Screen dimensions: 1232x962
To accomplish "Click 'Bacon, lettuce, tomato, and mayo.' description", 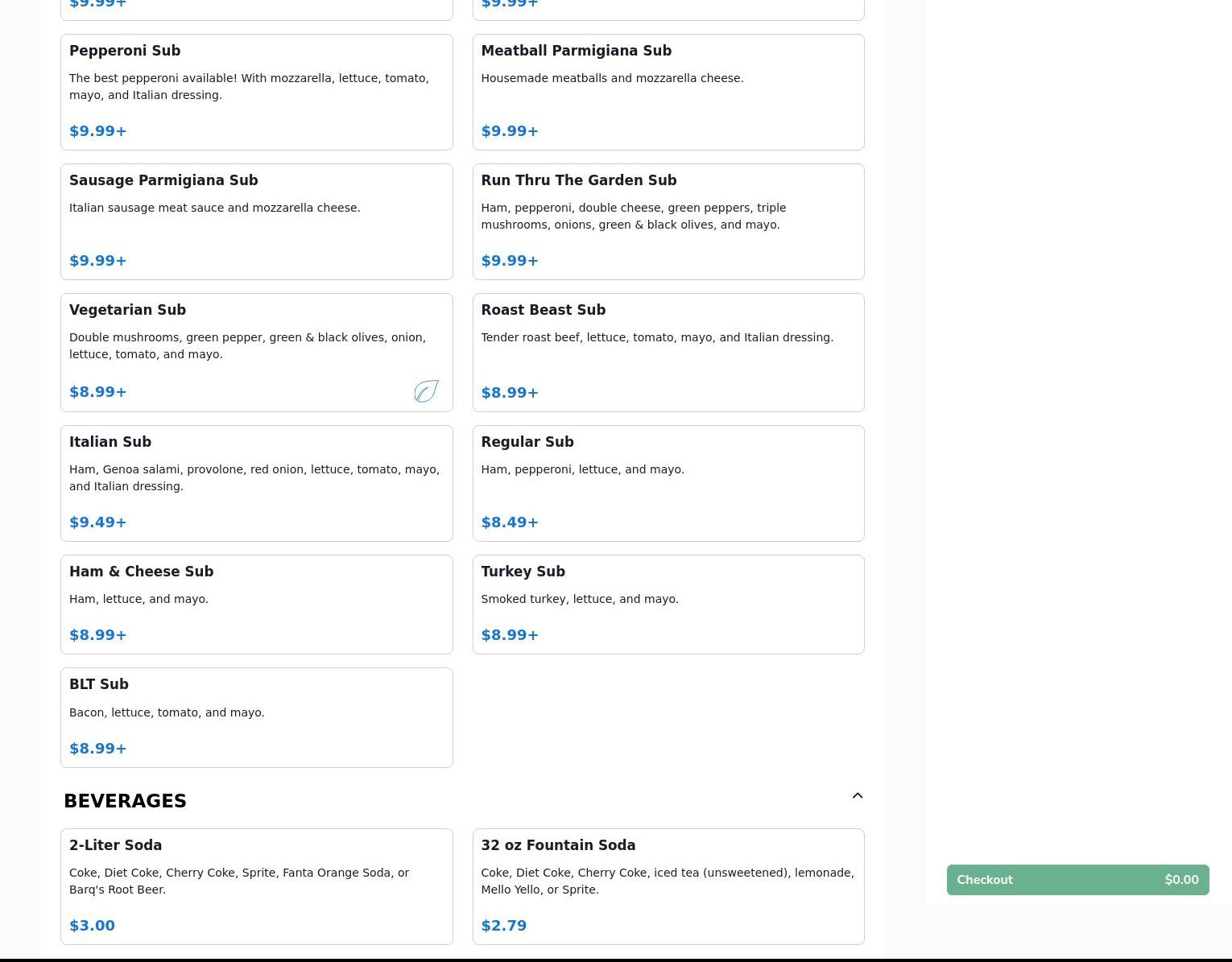I will click(x=167, y=712).
